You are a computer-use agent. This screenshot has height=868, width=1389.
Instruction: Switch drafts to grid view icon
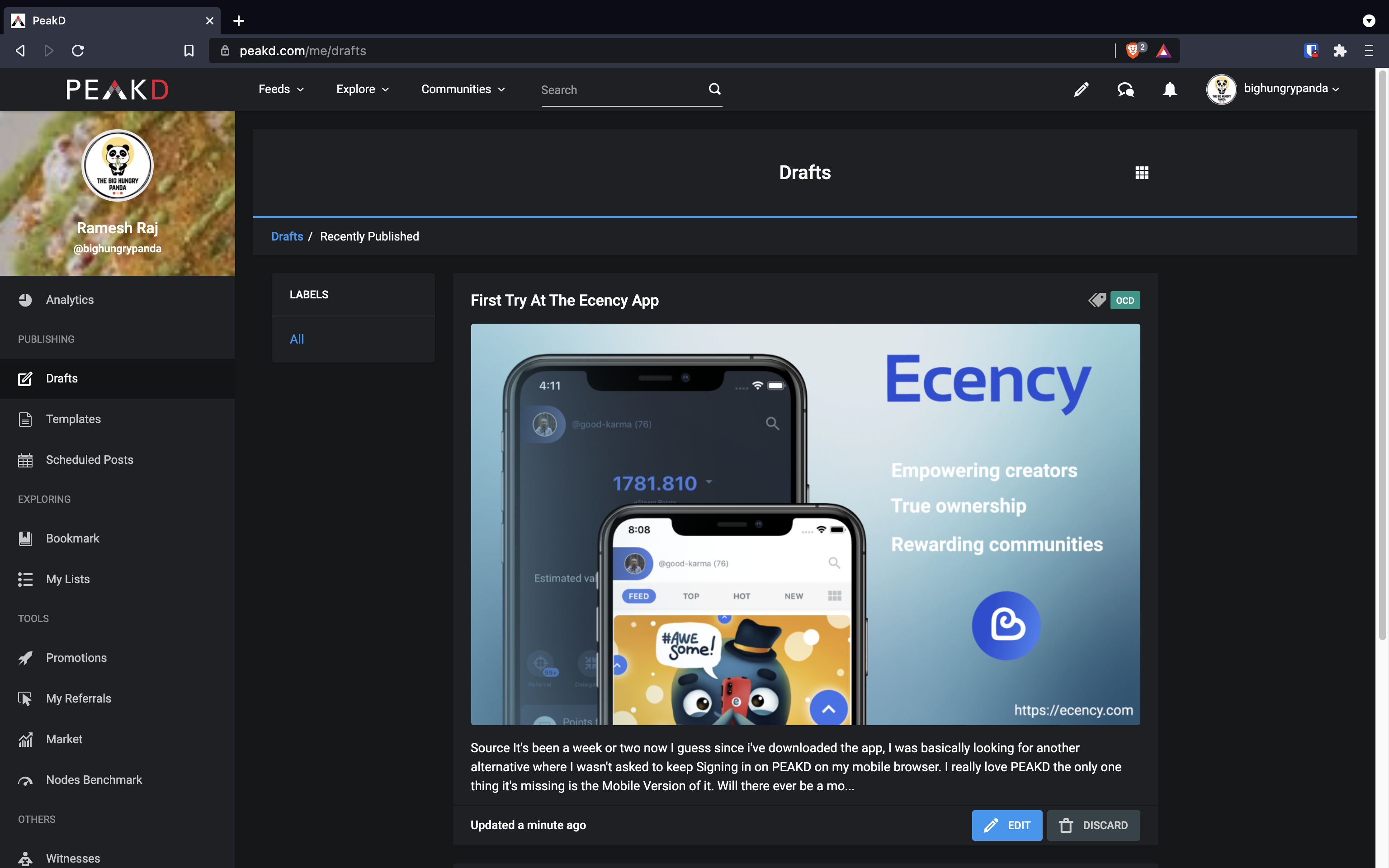pos(1142,173)
